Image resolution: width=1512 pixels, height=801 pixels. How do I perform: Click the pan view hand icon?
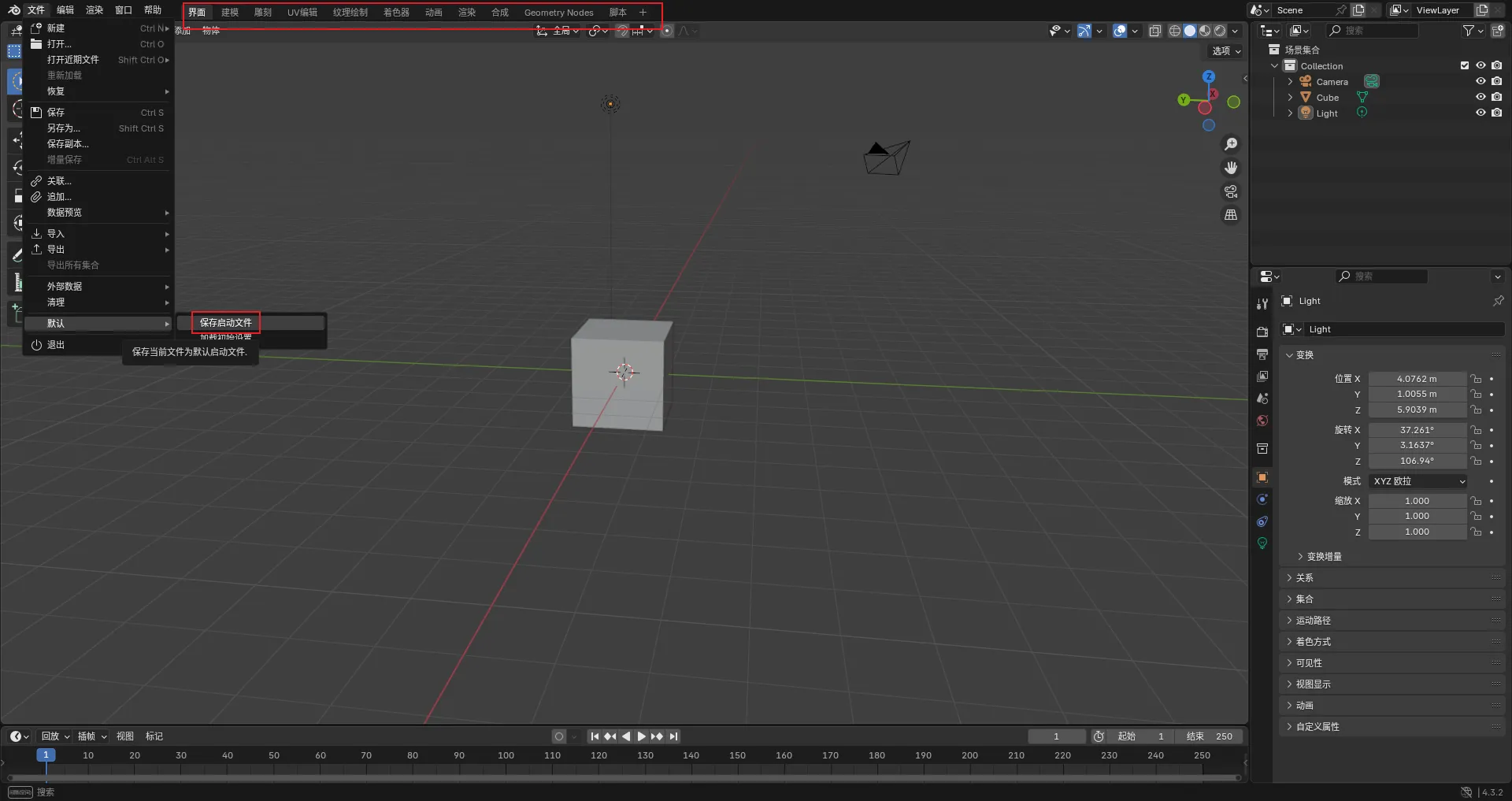1230,168
